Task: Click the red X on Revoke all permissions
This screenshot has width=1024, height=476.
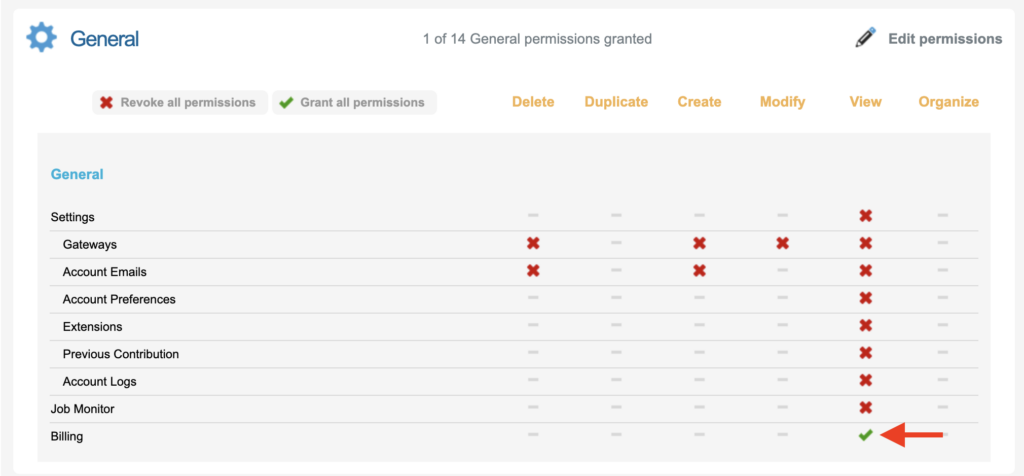Action: pyautogui.click(x=107, y=103)
